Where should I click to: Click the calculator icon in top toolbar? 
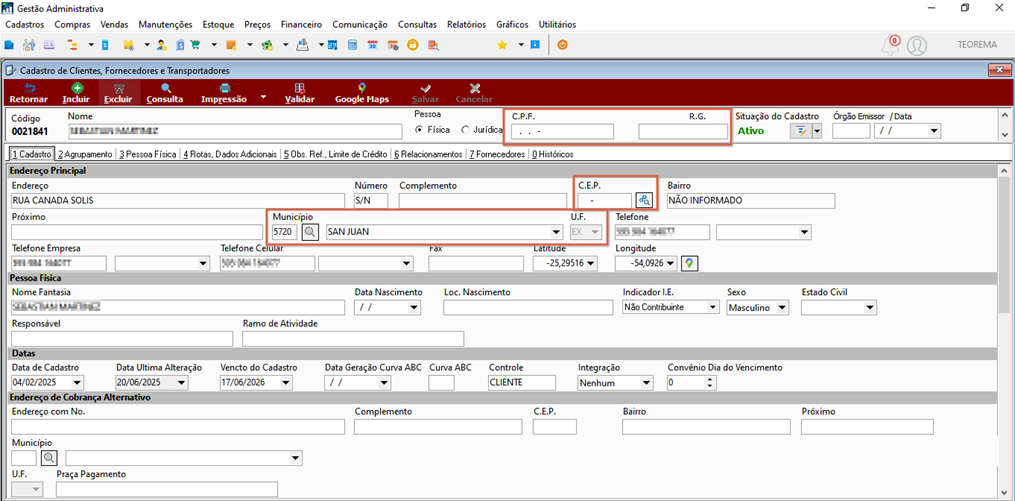(x=352, y=45)
